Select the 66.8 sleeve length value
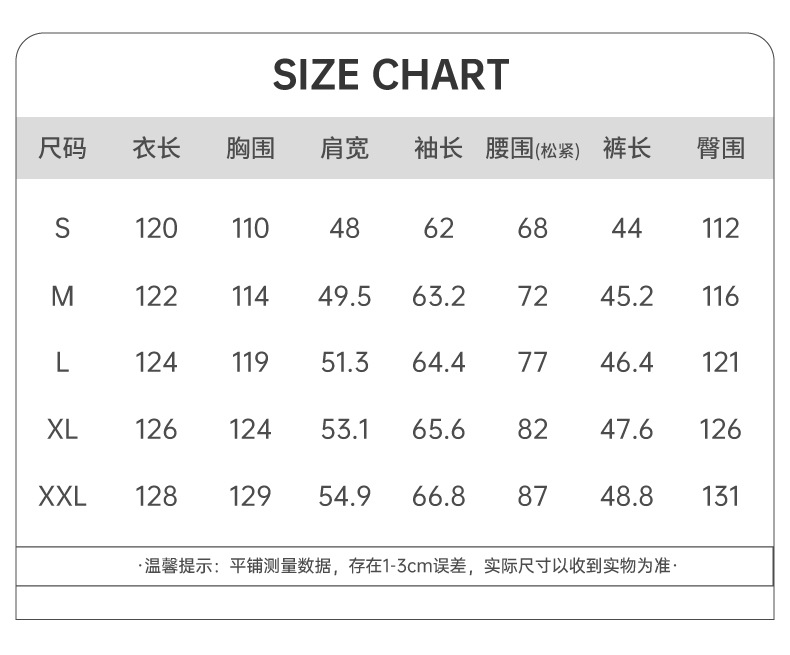Image resolution: width=790 pixels, height=655 pixels. point(438,496)
